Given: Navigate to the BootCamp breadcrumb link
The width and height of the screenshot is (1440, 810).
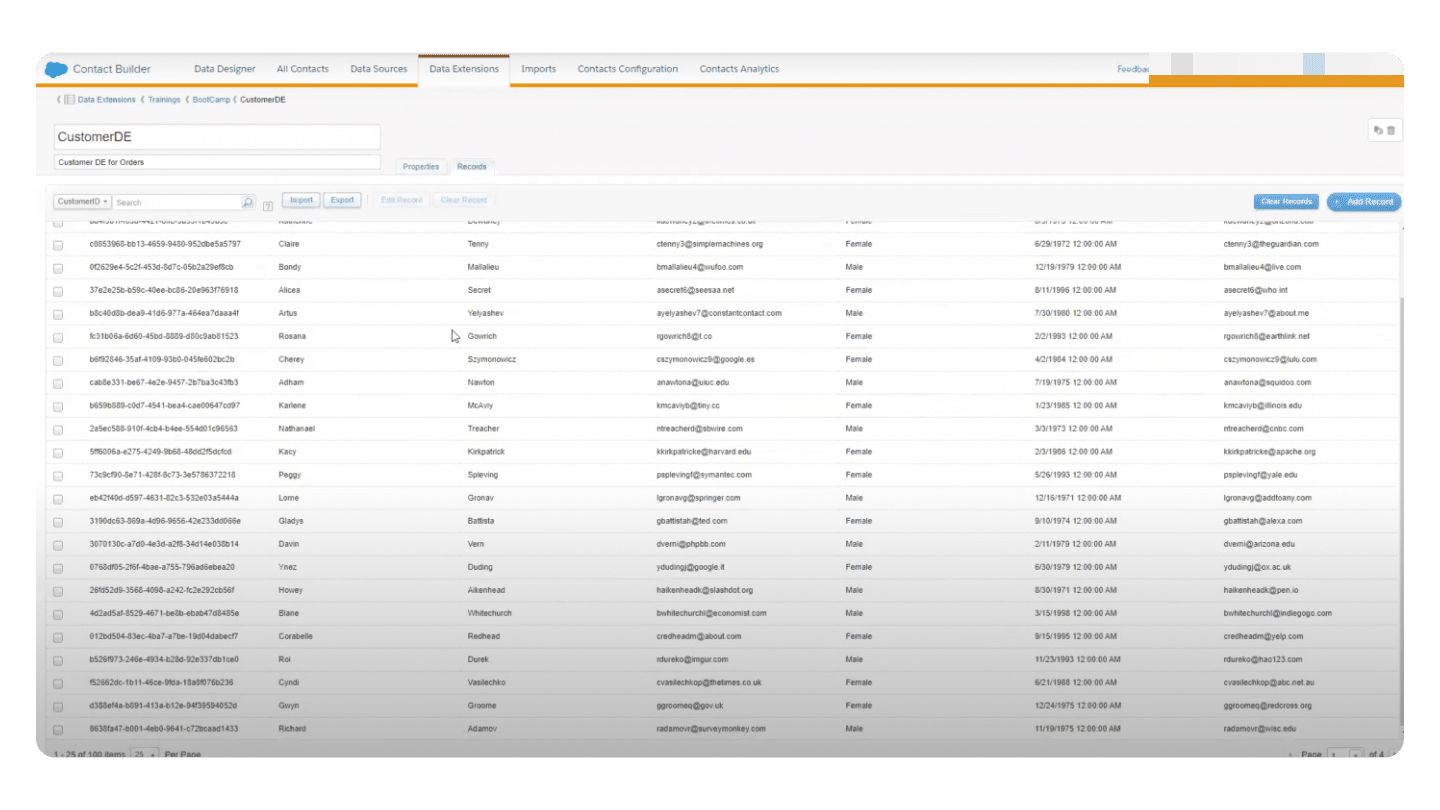Looking at the screenshot, I should click(x=211, y=100).
